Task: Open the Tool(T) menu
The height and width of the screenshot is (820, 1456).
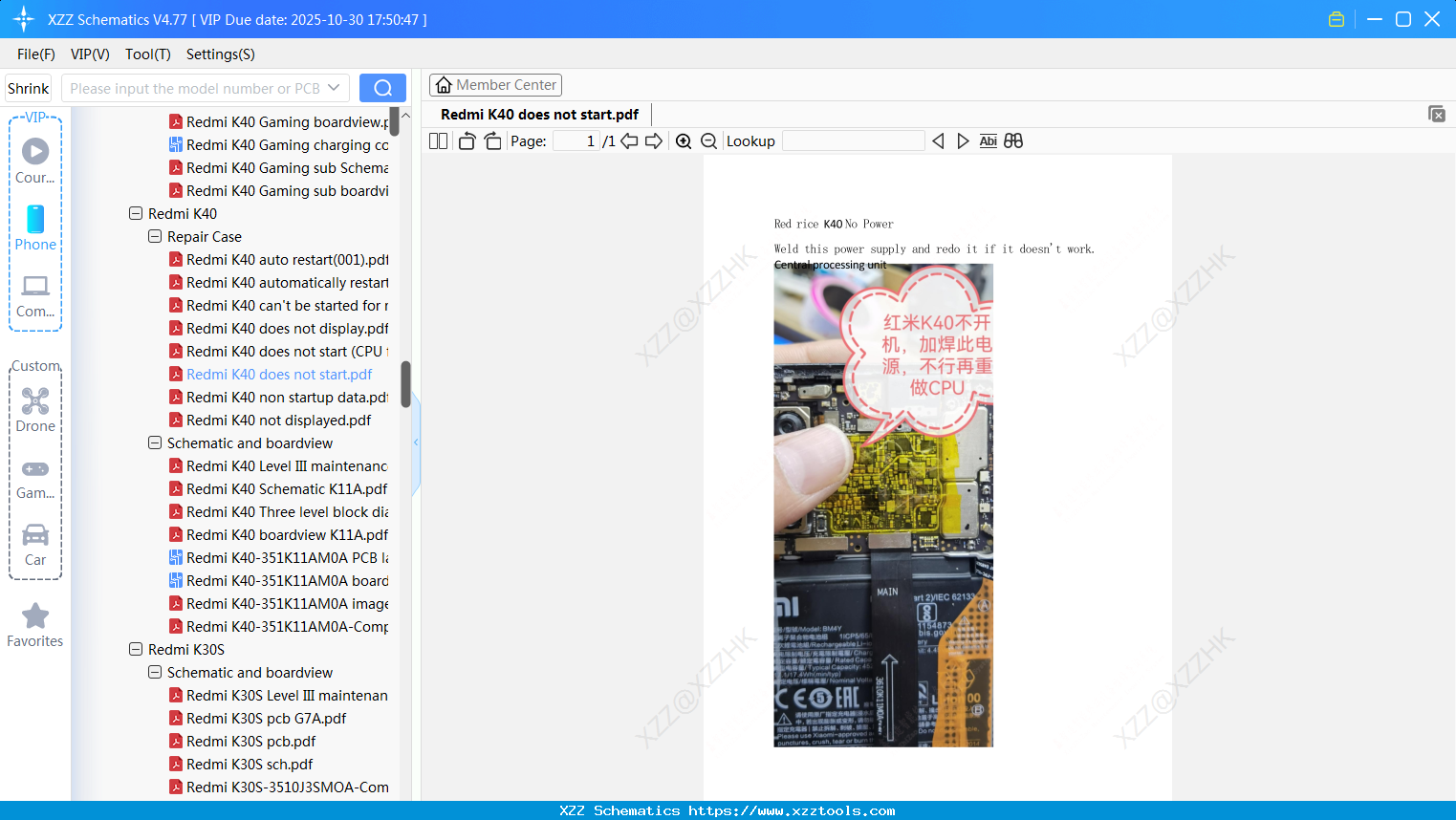Action: pos(148,54)
